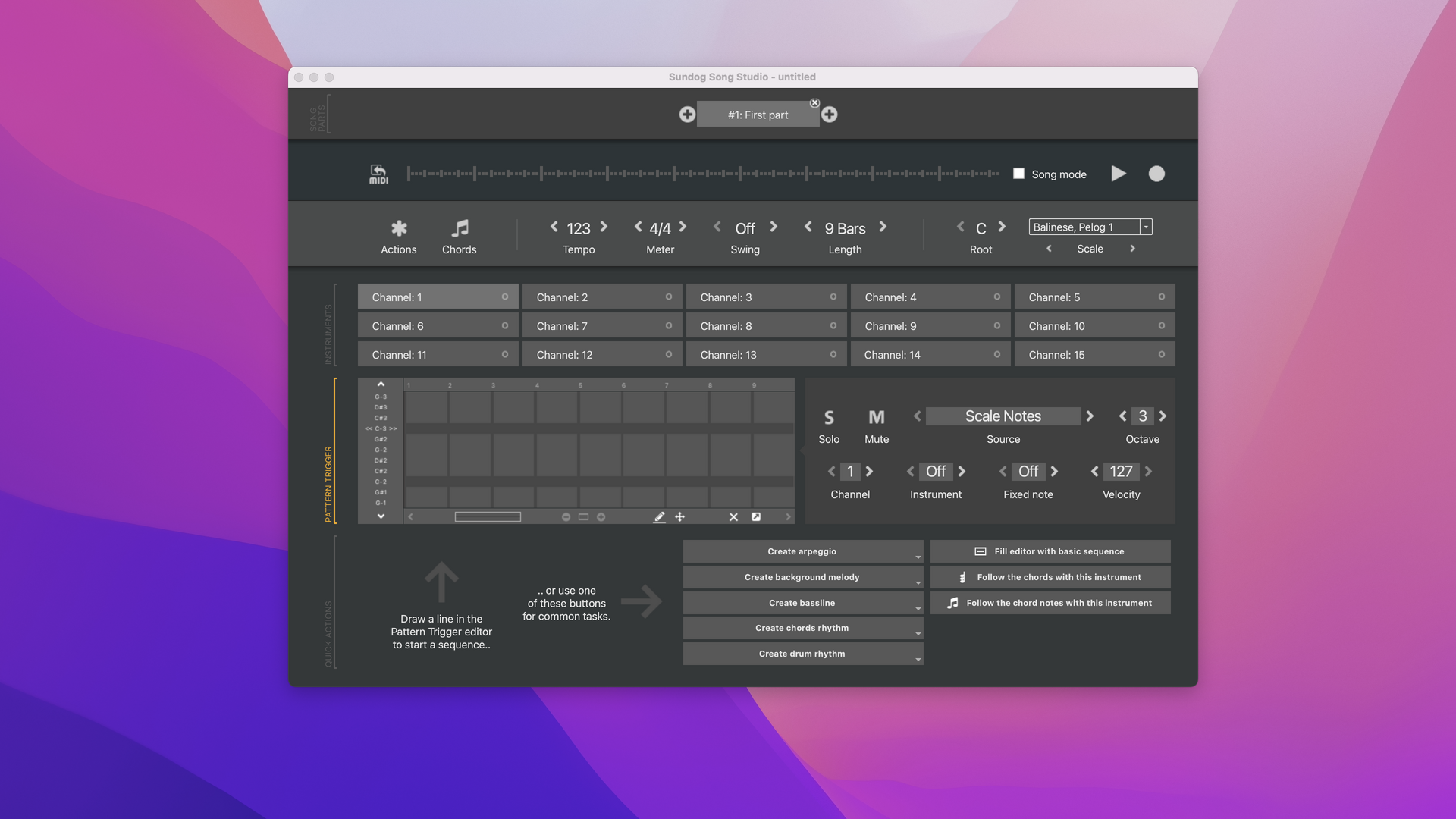Clear pattern with the X icon

pos(733,517)
